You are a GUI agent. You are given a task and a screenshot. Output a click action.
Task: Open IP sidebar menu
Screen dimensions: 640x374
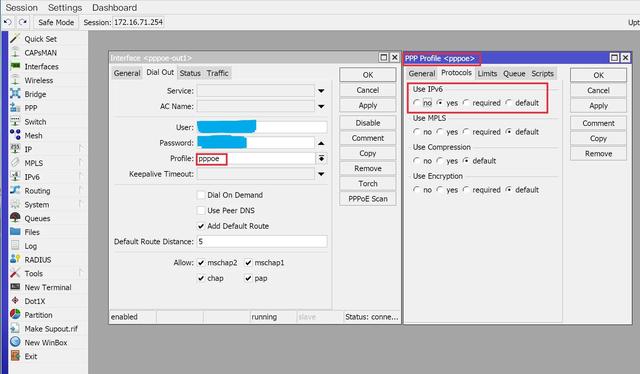(x=28, y=149)
